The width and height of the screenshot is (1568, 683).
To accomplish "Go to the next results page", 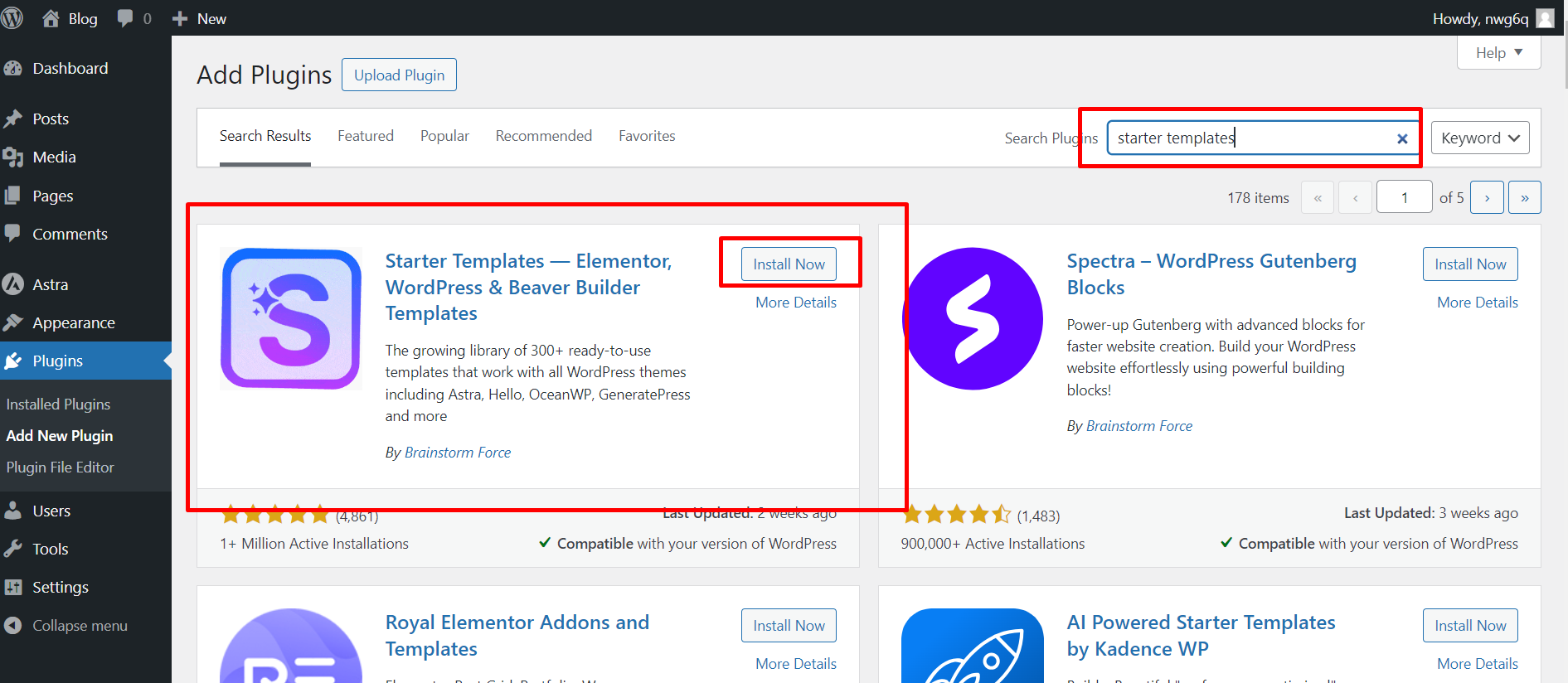I will tap(1487, 197).
